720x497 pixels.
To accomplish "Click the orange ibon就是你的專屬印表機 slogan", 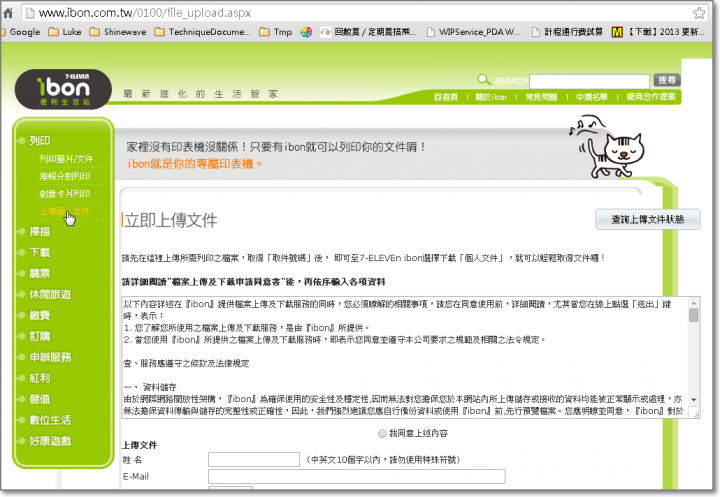I will (195, 164).
